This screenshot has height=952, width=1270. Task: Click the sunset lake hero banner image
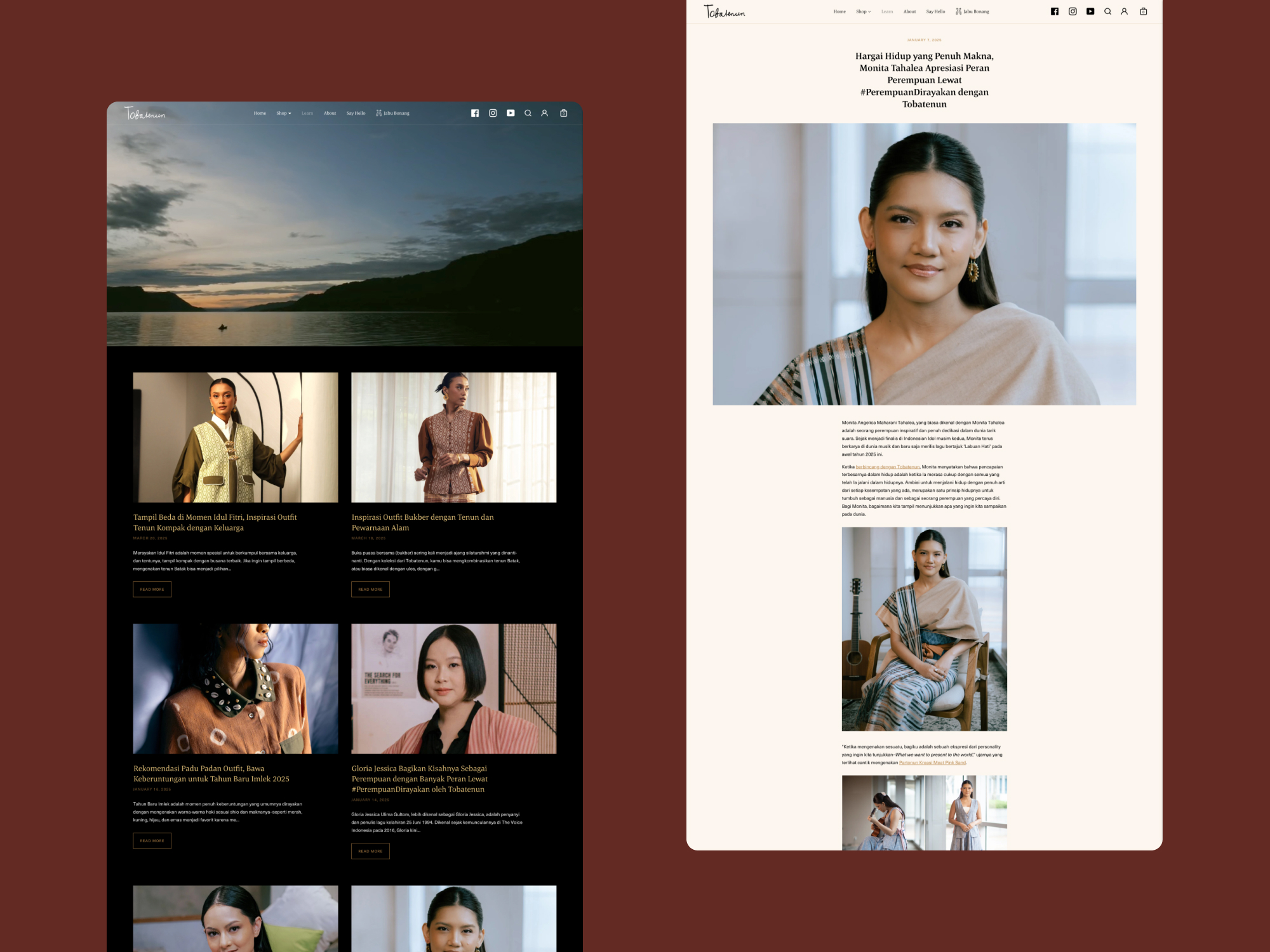click(x=345, y=235)
